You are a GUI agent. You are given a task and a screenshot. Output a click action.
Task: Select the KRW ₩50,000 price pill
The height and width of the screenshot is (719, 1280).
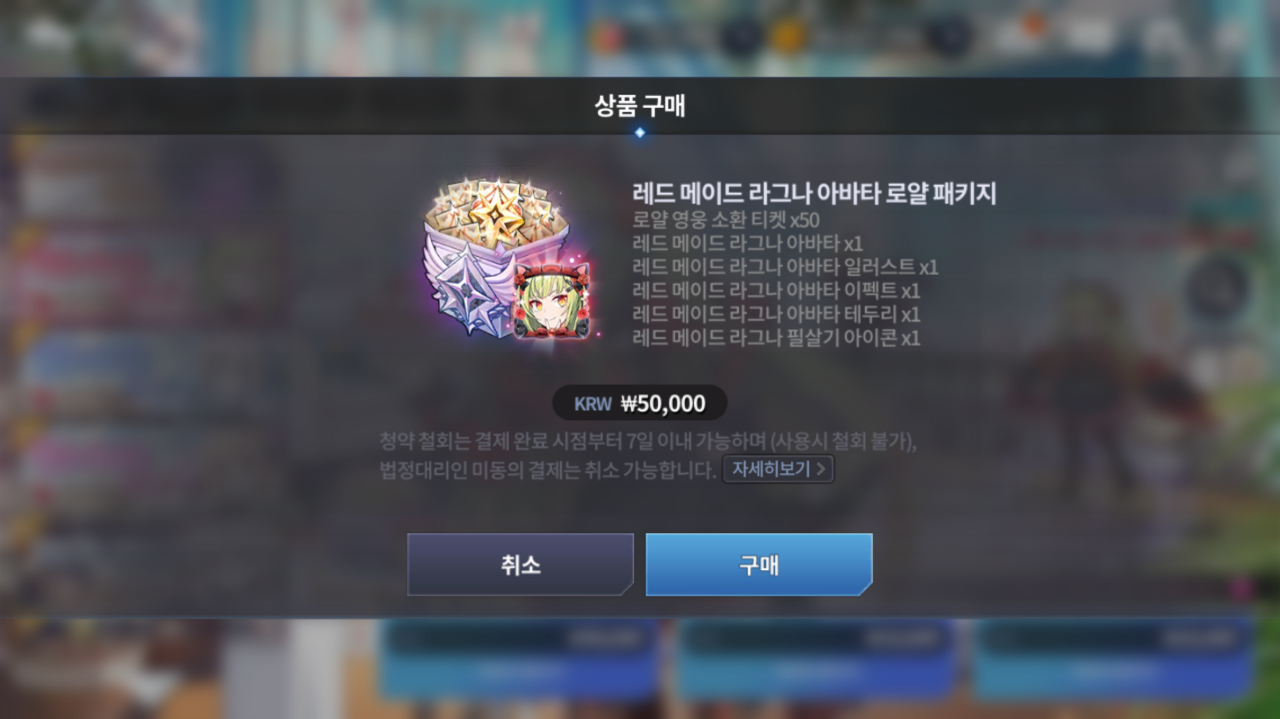point(640,404)
